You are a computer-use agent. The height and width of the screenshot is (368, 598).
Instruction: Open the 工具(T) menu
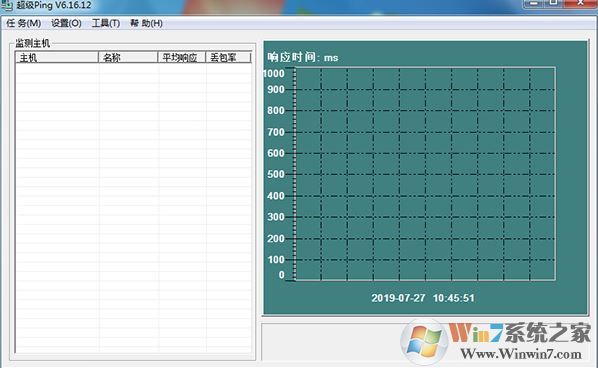coord(106,24)
